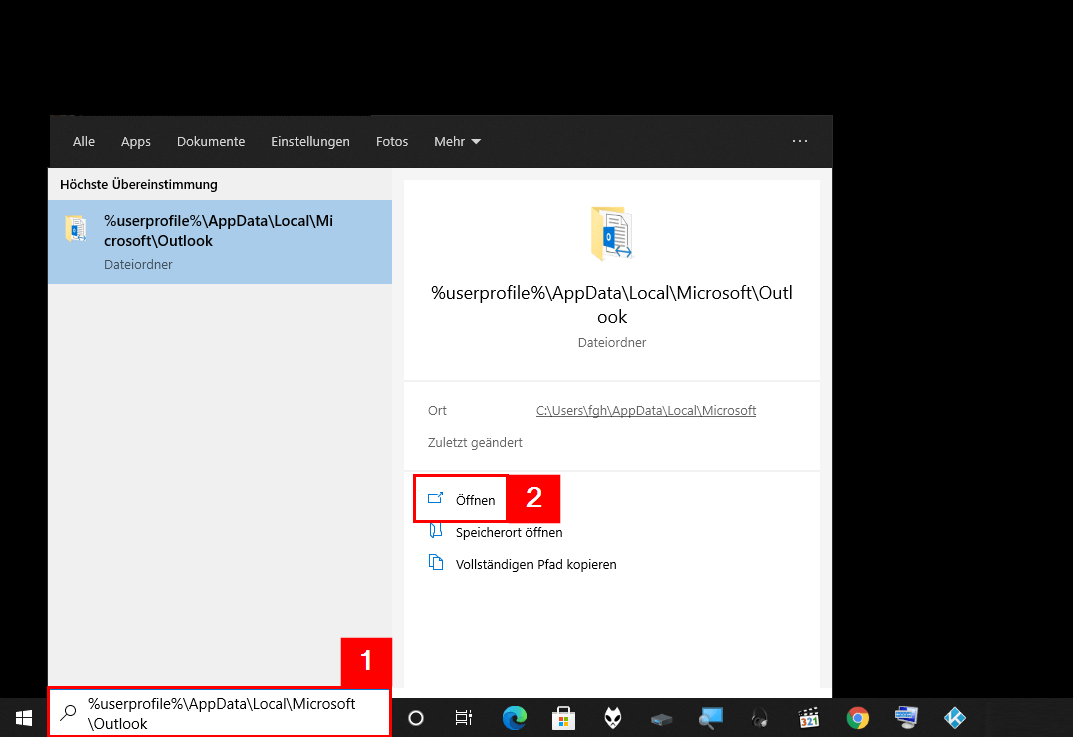This screenshot has height=737, width=1073.
Task: Show the Fotos search tab
Action: 391,142
